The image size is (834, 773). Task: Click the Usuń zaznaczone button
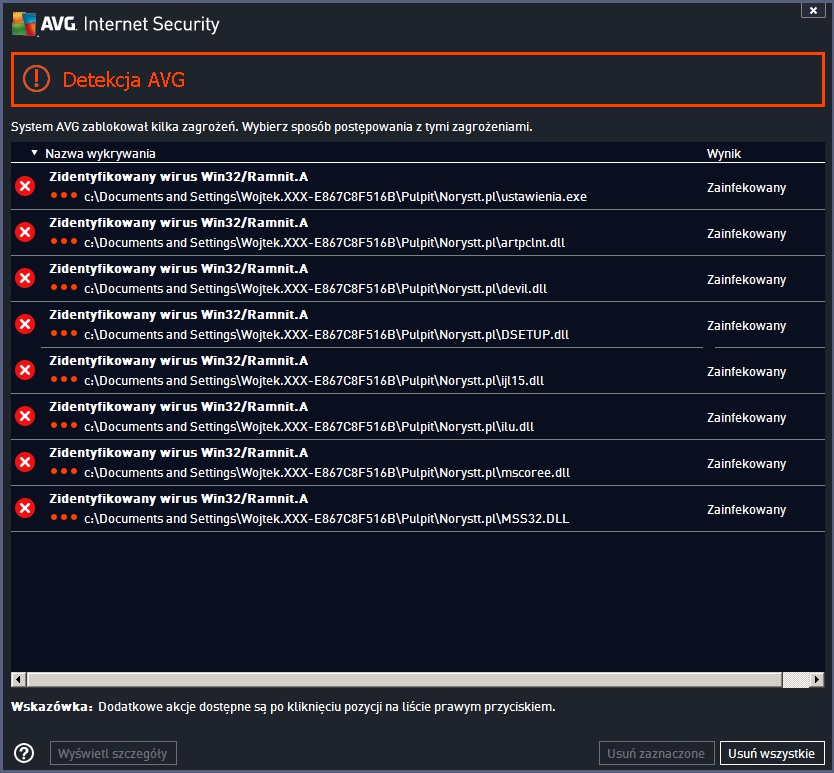click(x=656, y=753)
